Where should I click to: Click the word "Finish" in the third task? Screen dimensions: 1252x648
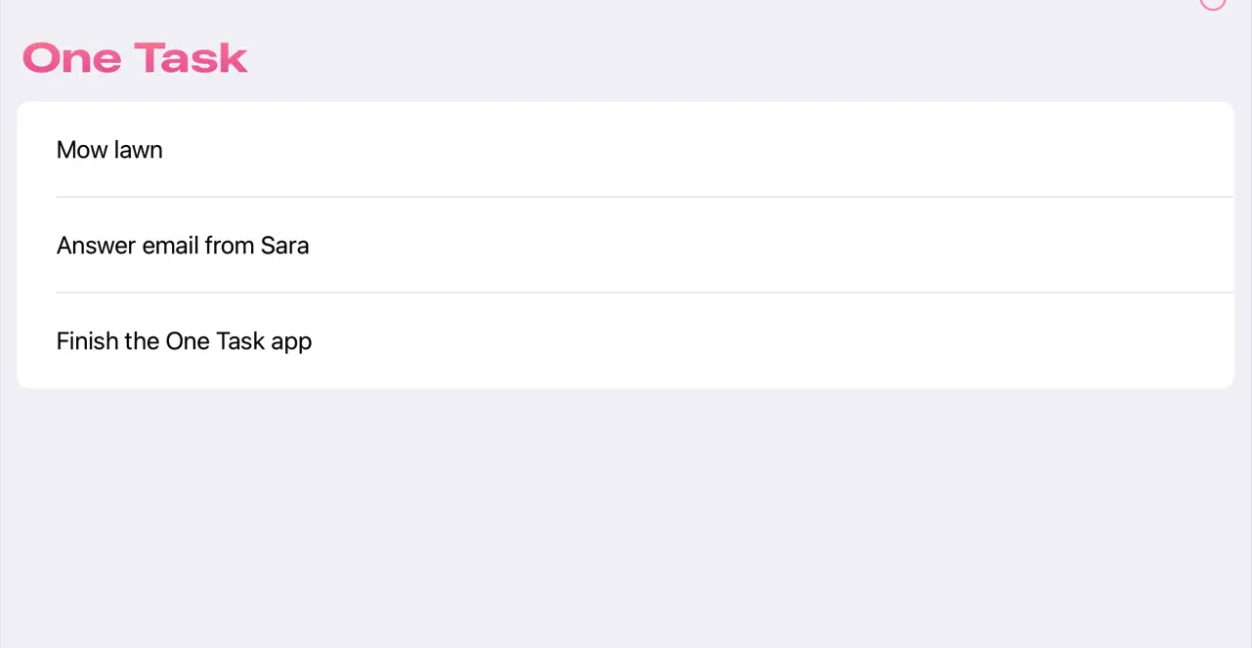87,342
